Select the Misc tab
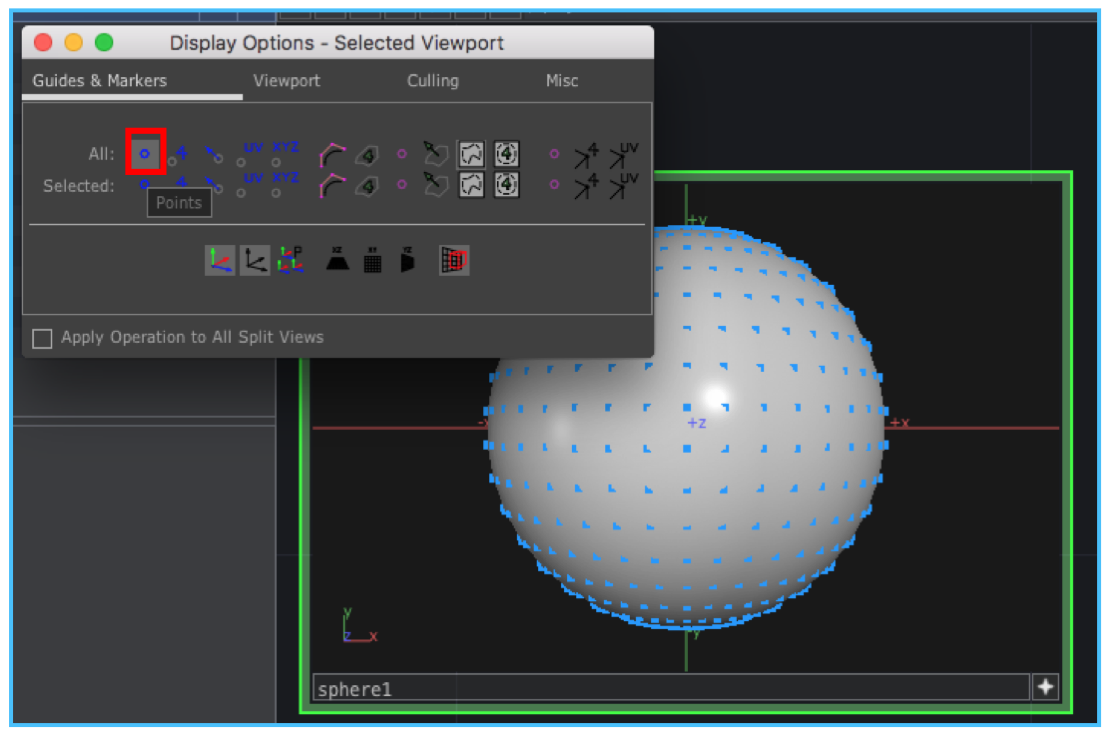The height and width of the screenshot is (736, 1112). click(x=561, y=81)
